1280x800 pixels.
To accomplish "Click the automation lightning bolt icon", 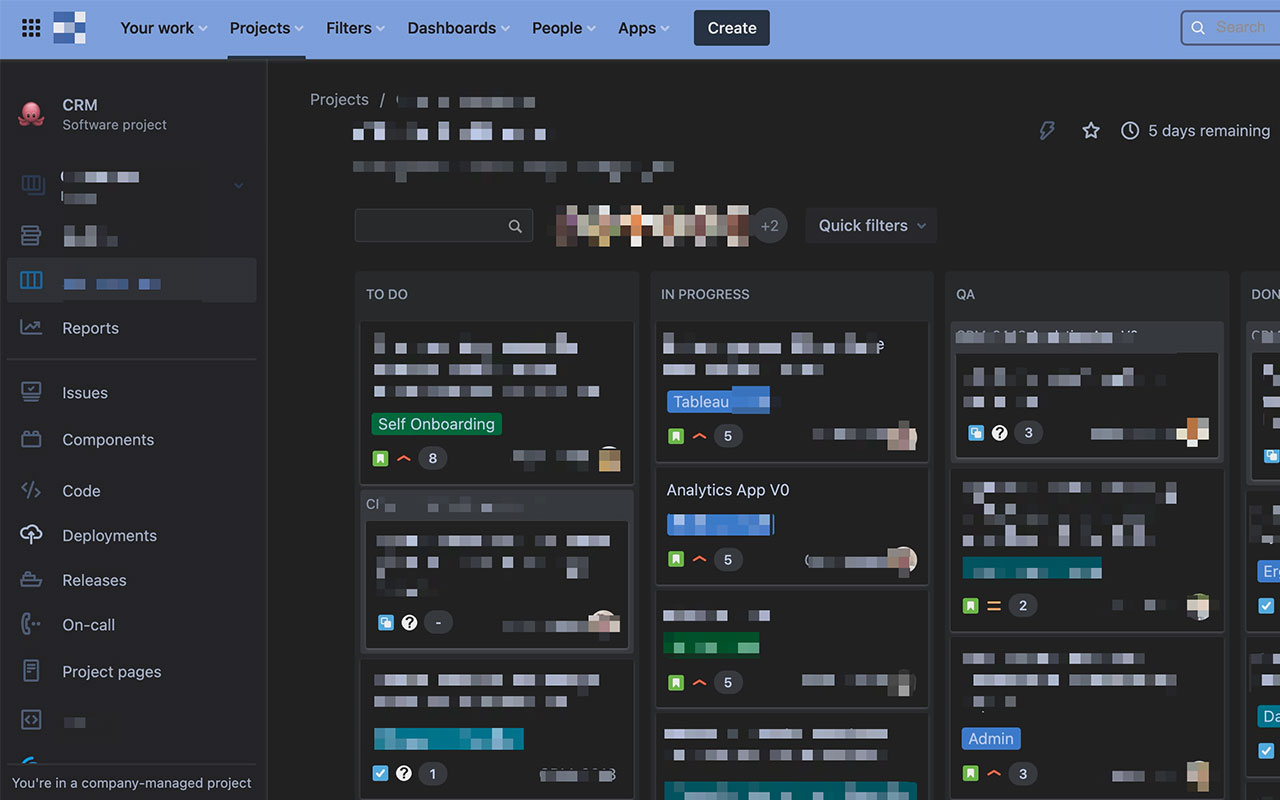I will [1046, 130].
